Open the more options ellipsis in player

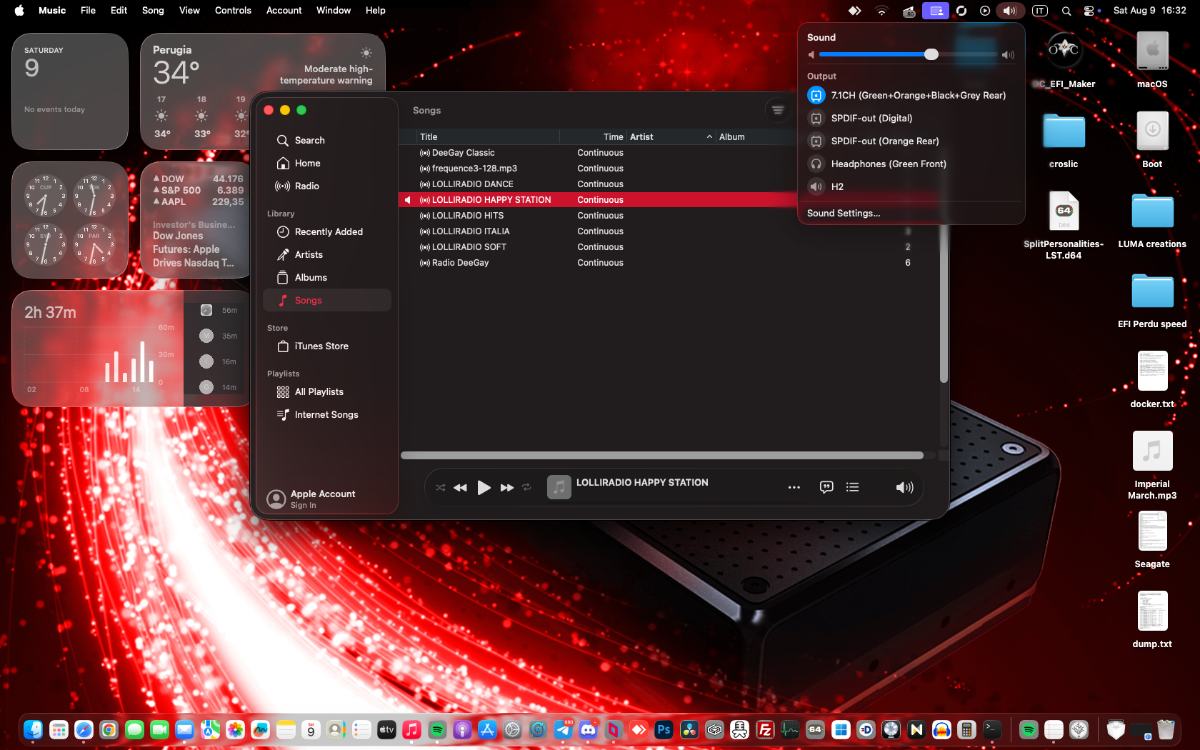pos(794,487)
